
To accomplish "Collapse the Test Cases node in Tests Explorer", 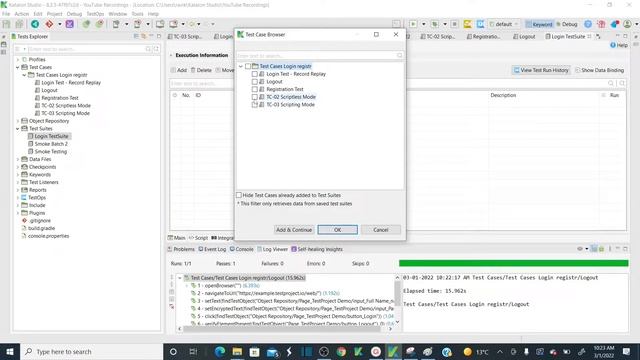I will (x=18, y=67).
